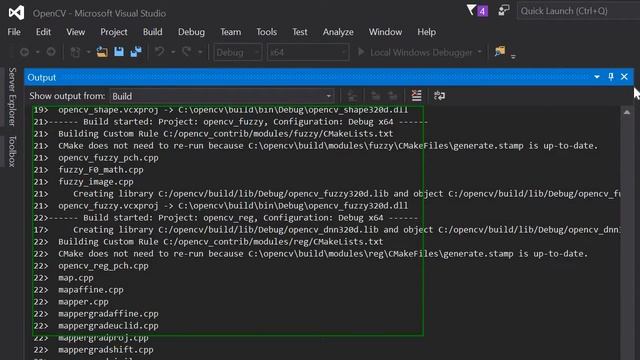Click the Clear All output icon
Screen dimensions: 640x360
tap(416, 96)
